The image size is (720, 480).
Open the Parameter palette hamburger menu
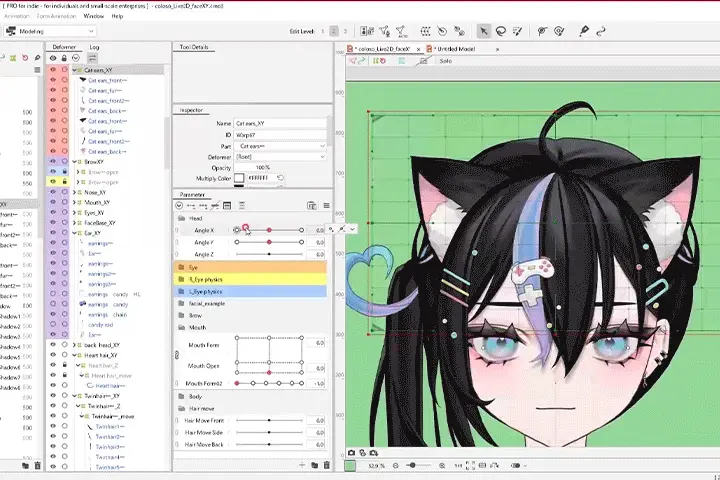326,205
